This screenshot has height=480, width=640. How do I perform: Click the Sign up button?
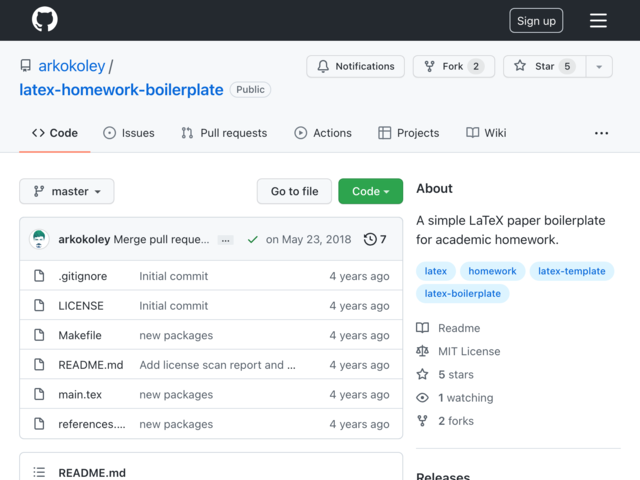[x=536, y=20]
